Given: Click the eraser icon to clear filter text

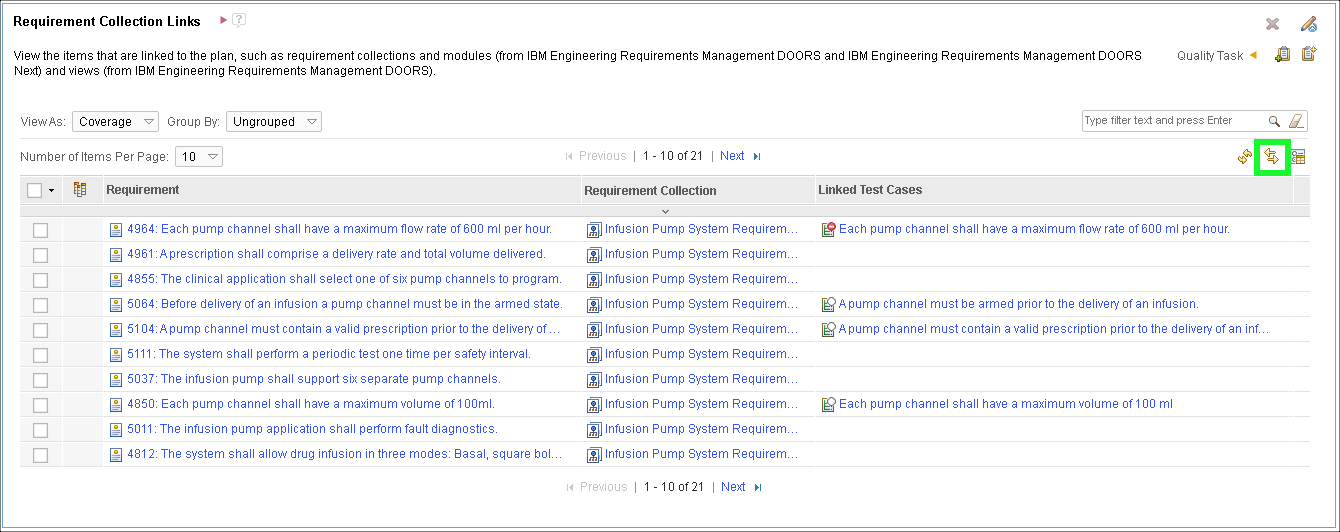Looking at the screenshot, I should pos(1296,121).
